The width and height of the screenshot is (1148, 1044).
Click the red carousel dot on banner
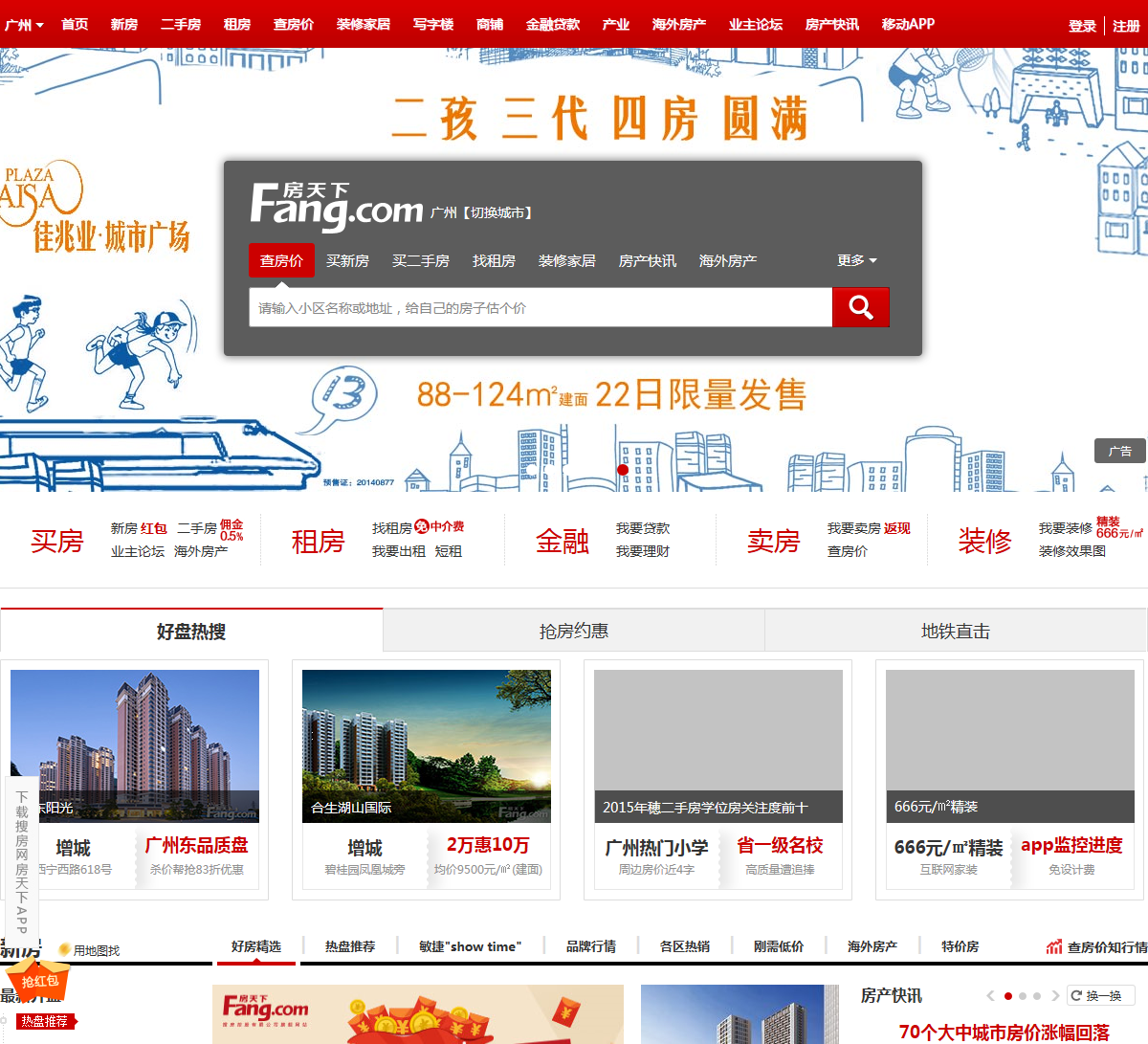[623, 470]
